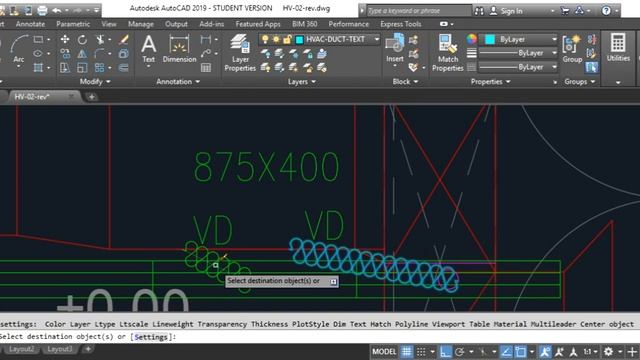
Task: Click the Dimension tool
Action: (x=179, y=49)
